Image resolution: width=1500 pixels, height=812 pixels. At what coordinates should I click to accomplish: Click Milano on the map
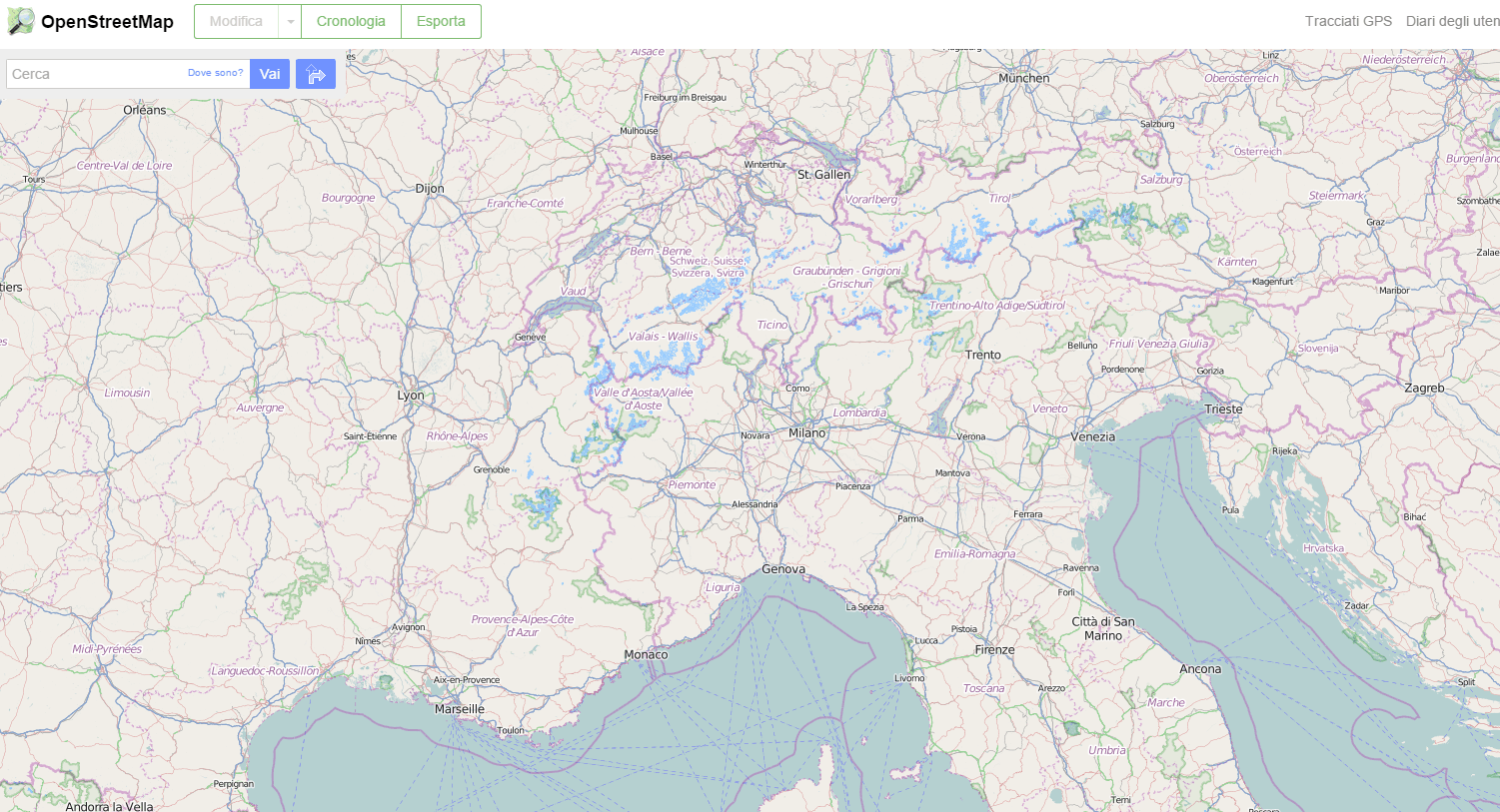point(807,433)
